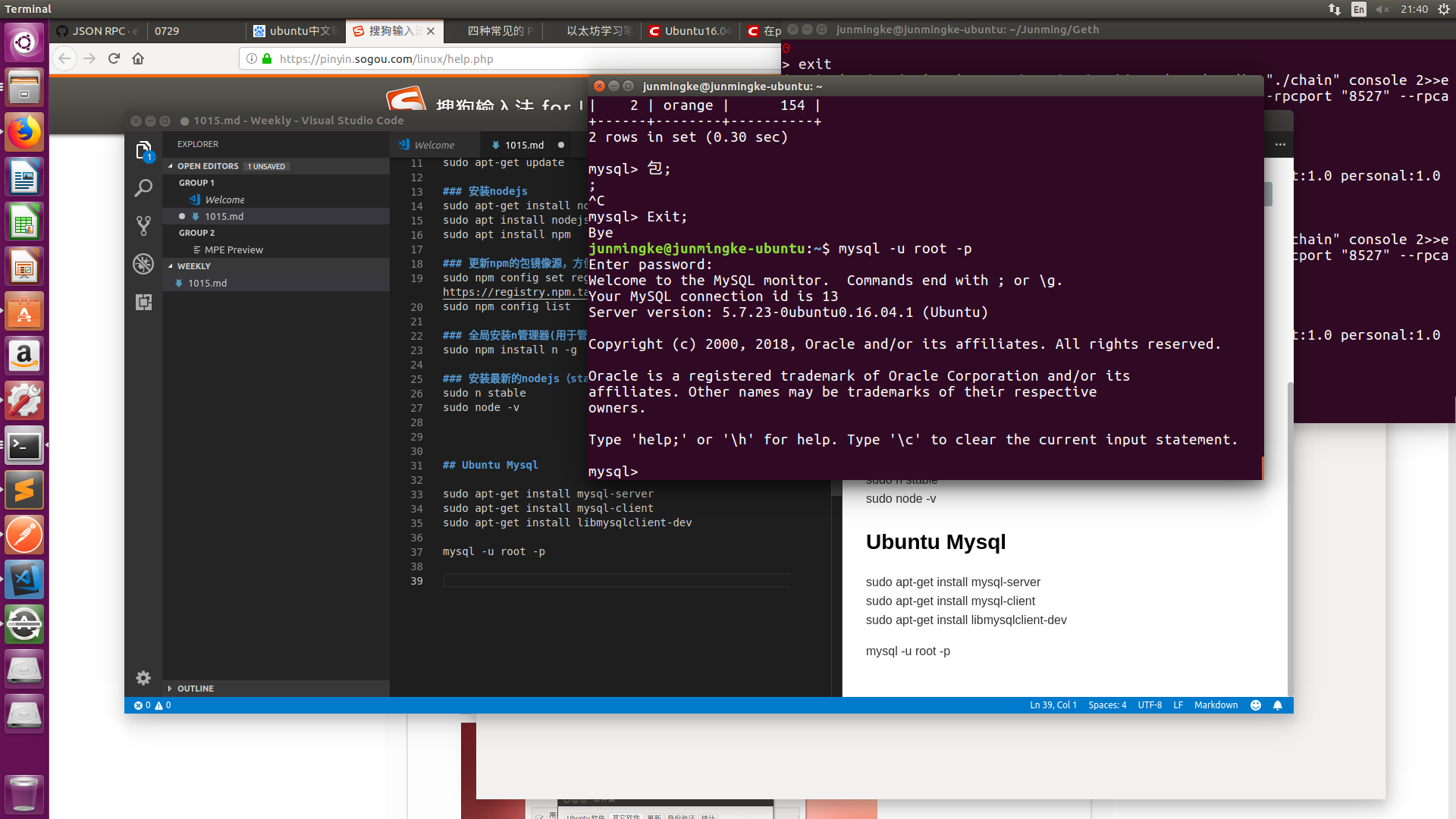Viewport: 1456px width, 819px height.
Task: Collapse the OPEN EDITORS section
Action: 207,166
